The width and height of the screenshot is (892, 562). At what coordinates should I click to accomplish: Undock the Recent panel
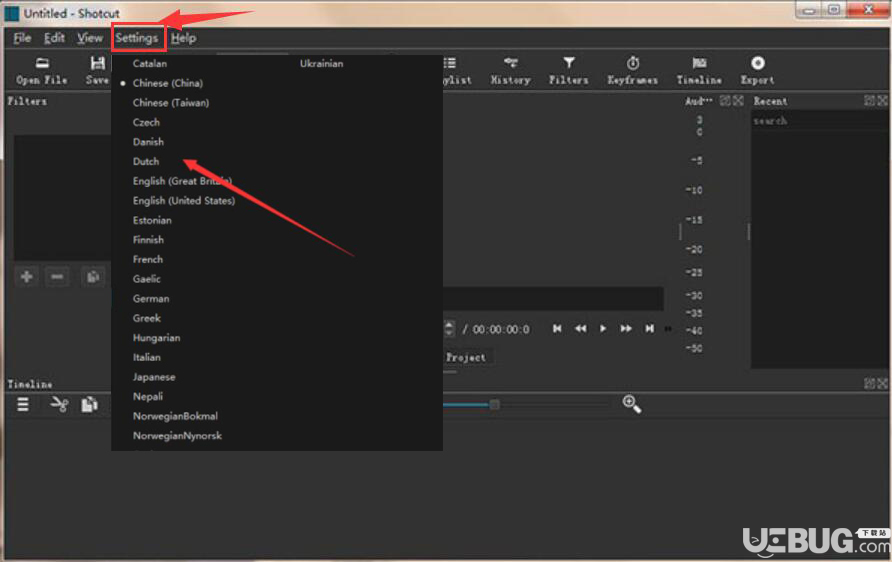(869, 101)
